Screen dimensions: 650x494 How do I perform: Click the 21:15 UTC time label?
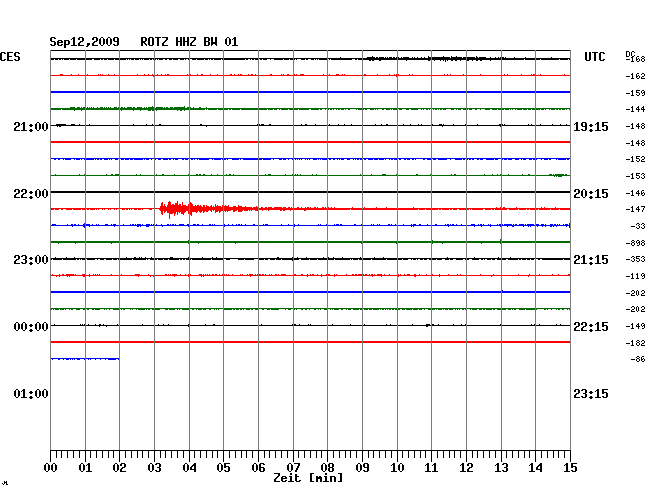[x=591, y=260]
